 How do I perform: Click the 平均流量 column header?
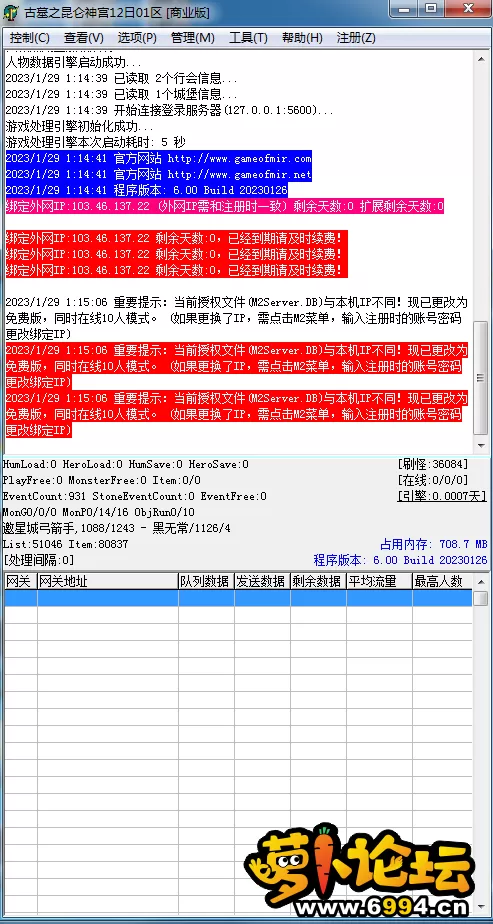point(379,581)
